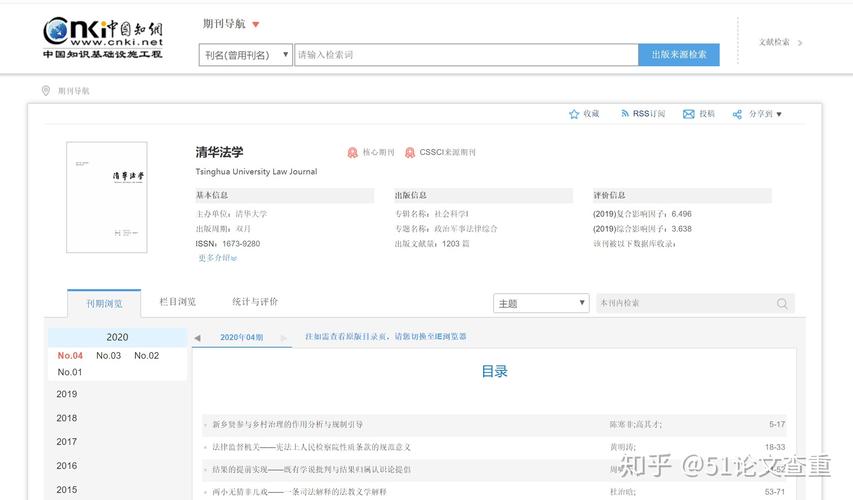This screenshot has height=500, width=853.
Task: Open the article starting with 两小无猜非儿戏
Action: click(x=299, y=492)
